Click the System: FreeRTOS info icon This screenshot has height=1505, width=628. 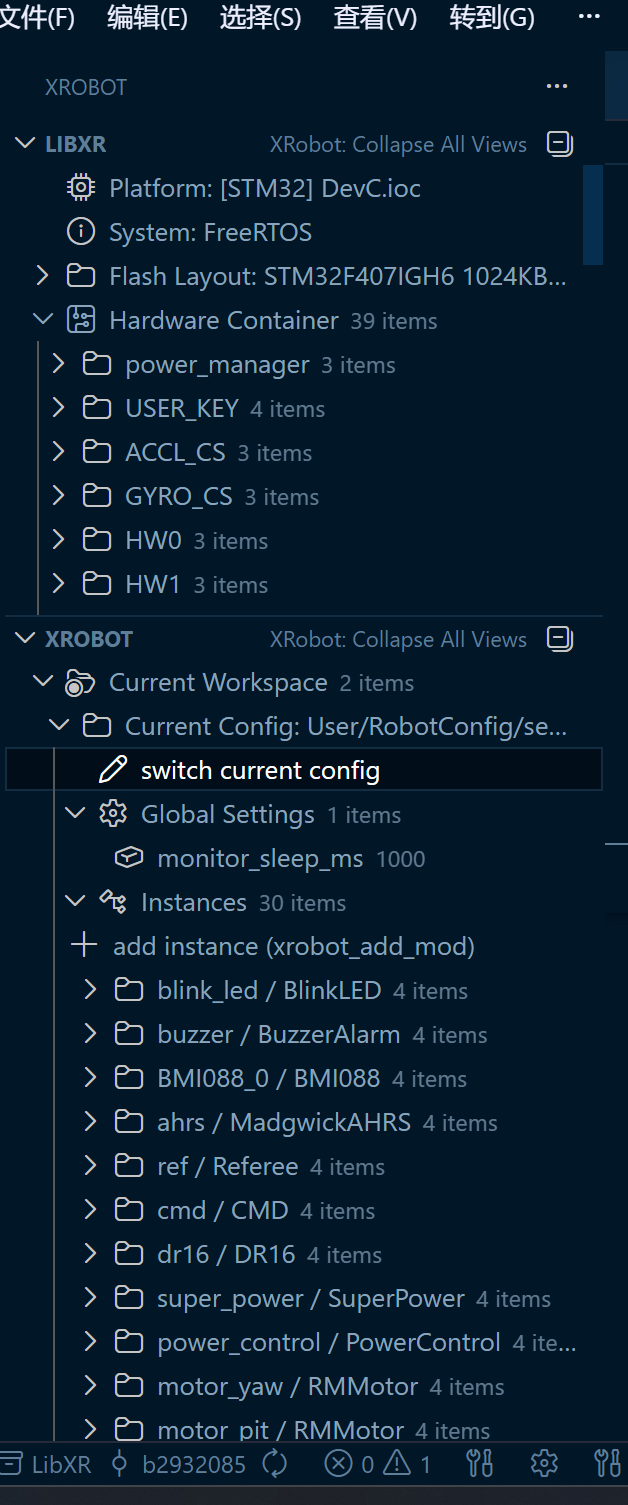point(81,231)
